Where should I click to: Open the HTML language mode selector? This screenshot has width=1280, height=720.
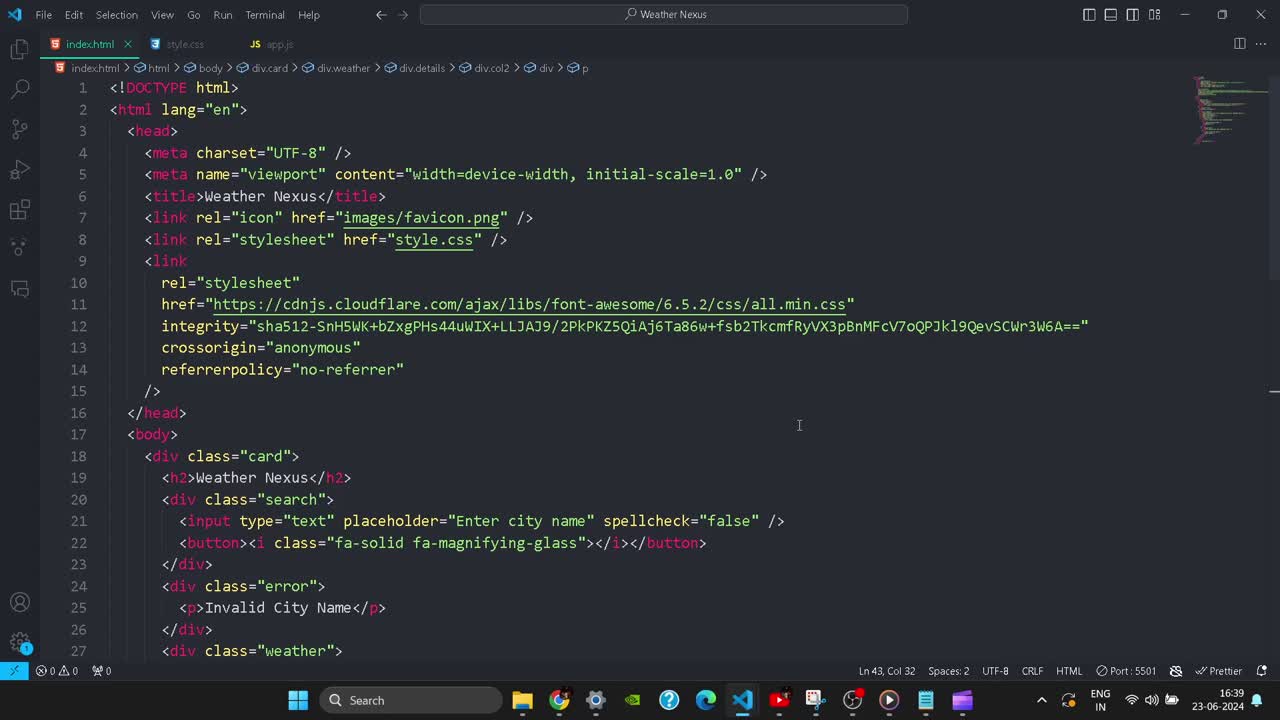[1069, 671]
